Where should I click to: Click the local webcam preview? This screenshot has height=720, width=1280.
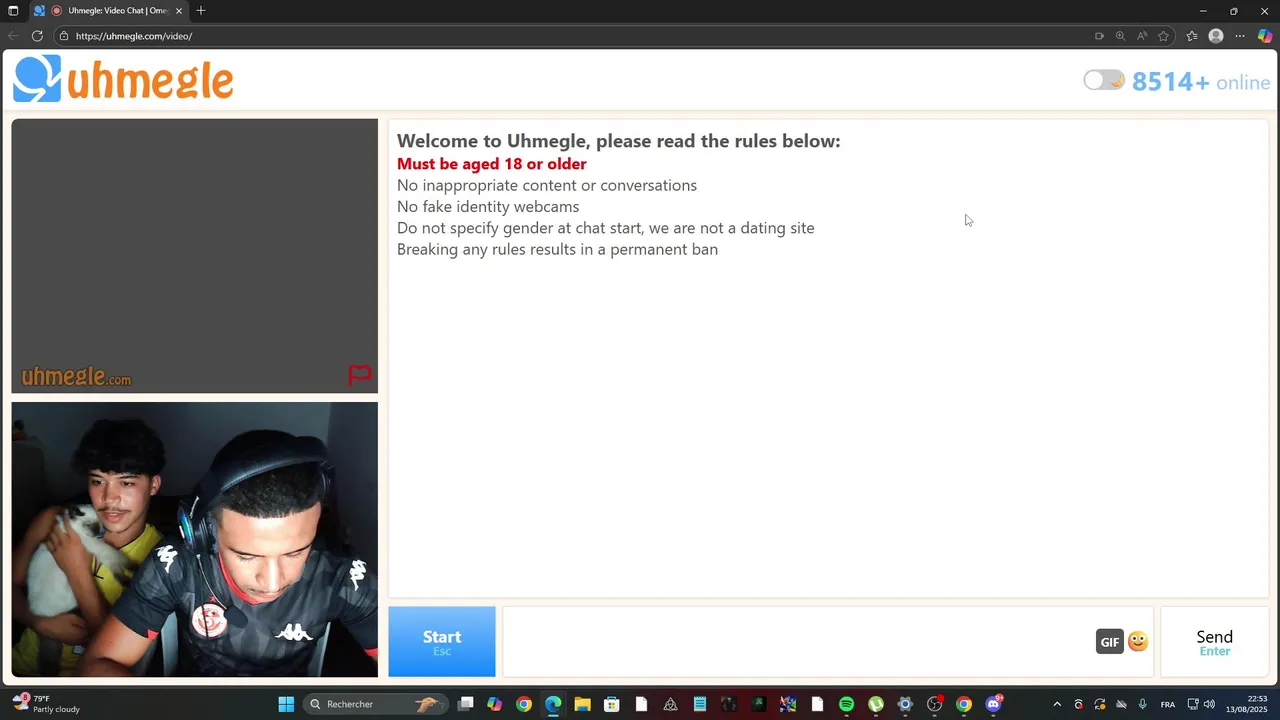pyautogui.click(x=195, y=540)
